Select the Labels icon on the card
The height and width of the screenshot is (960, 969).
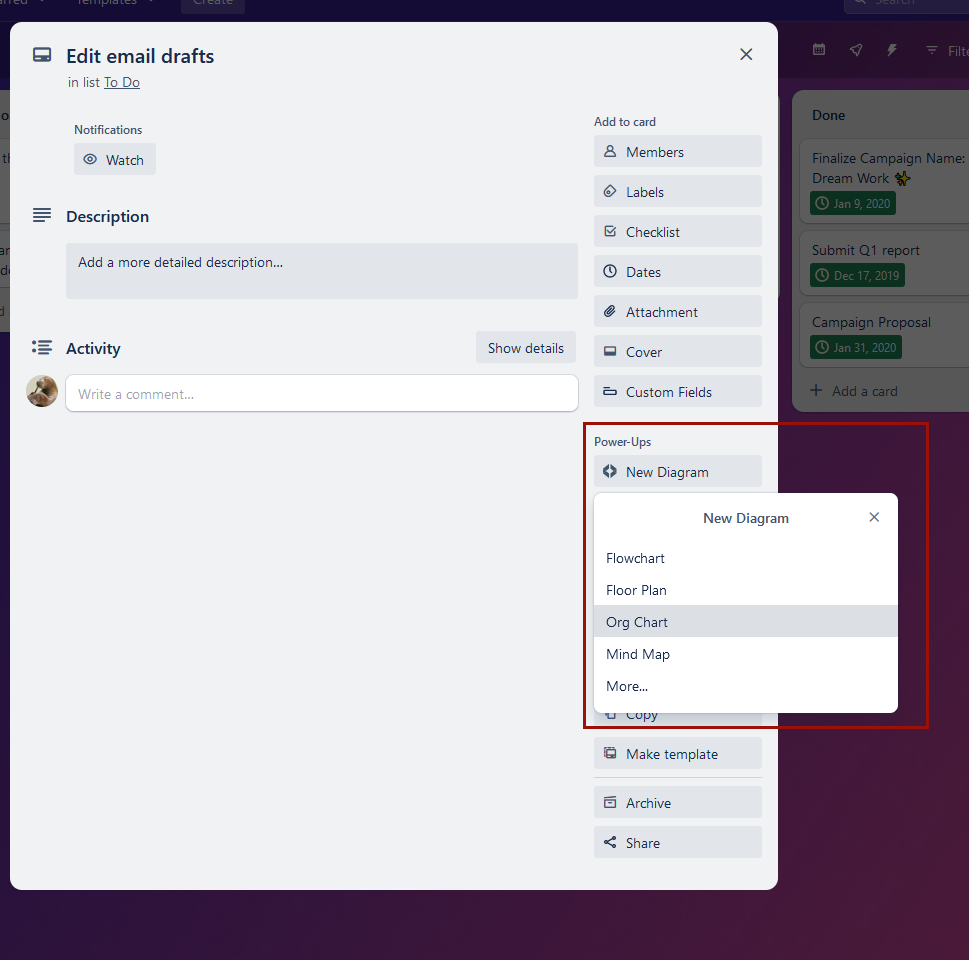(611, 191)
